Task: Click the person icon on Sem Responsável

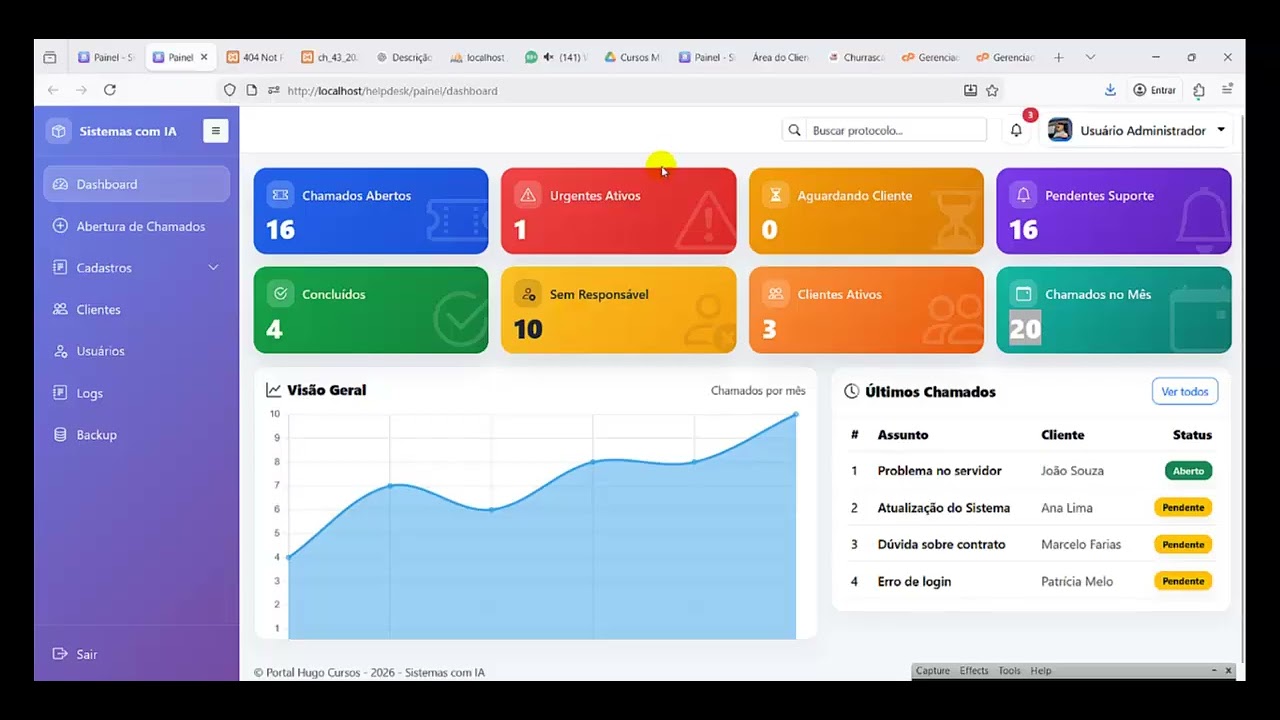Action: 528,294
